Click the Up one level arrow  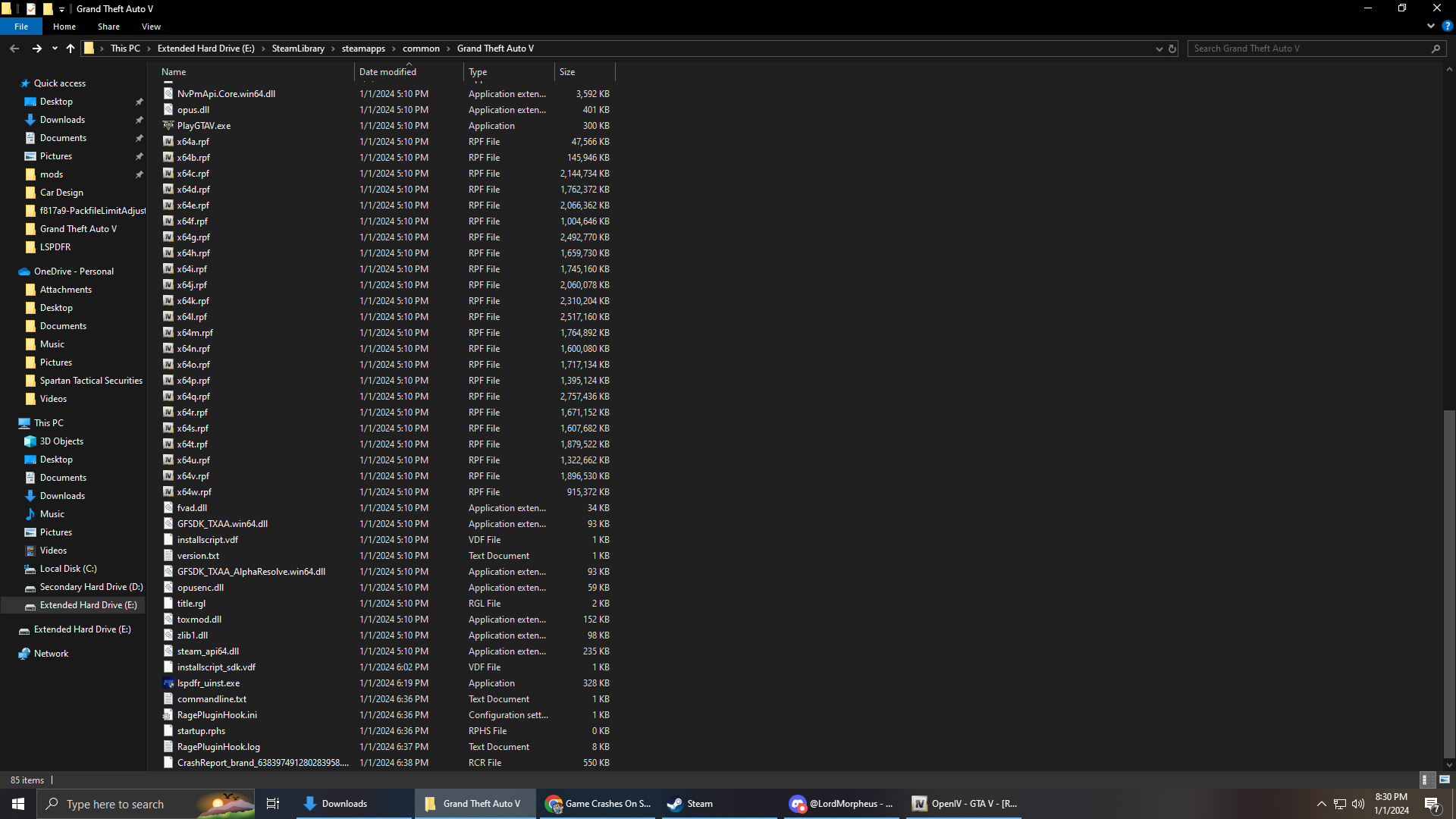tap(71, 49)
